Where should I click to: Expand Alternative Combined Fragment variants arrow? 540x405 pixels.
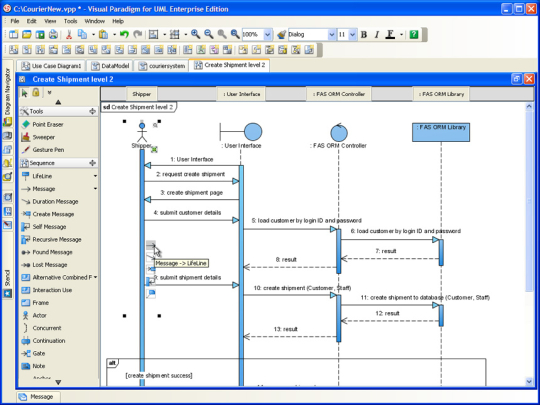point(95,277)
